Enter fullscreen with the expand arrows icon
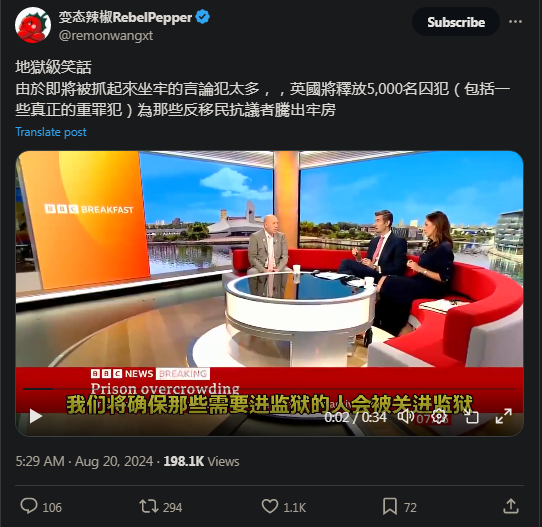 coord(503,416)
